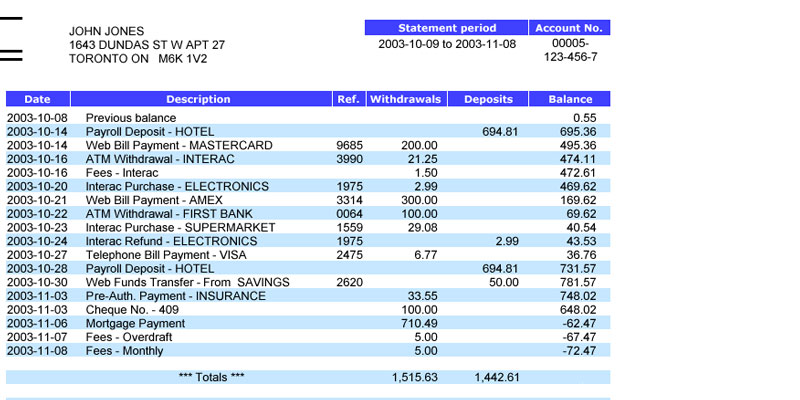Click total deposits 1,442.61
This screenshot has width=800, height=400.
point(497,378)
